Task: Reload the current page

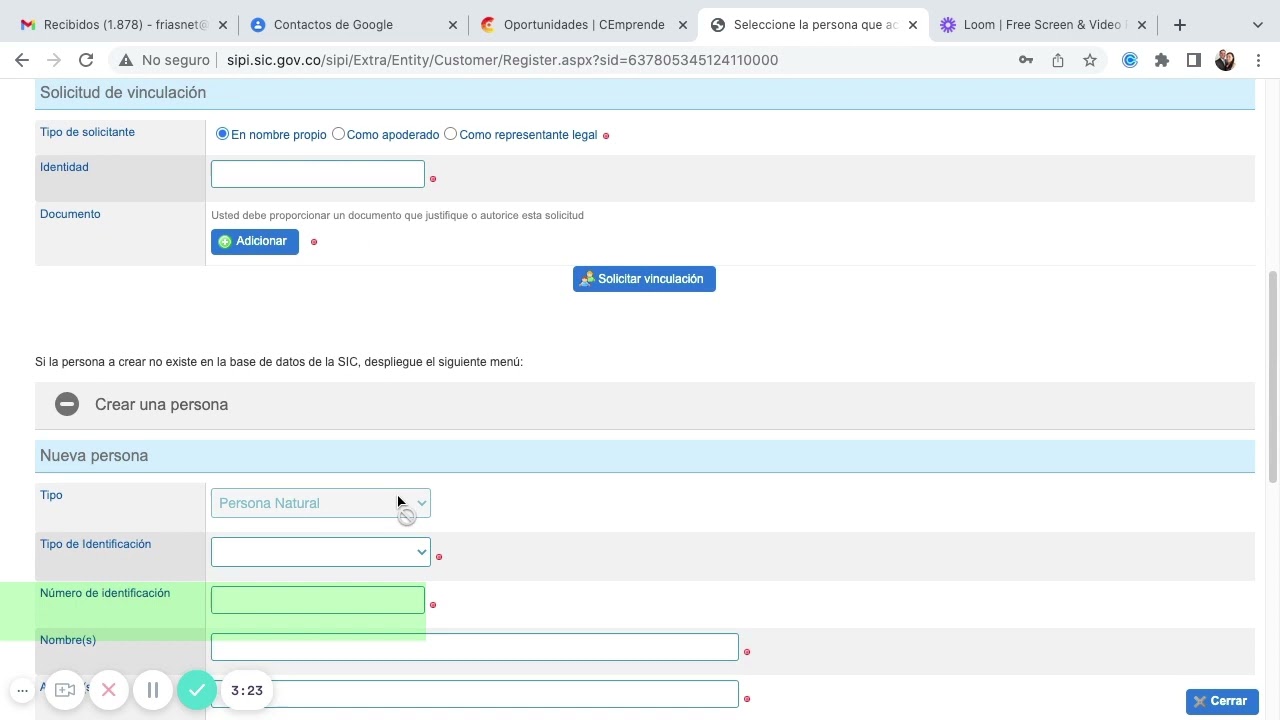Action: 86,60
